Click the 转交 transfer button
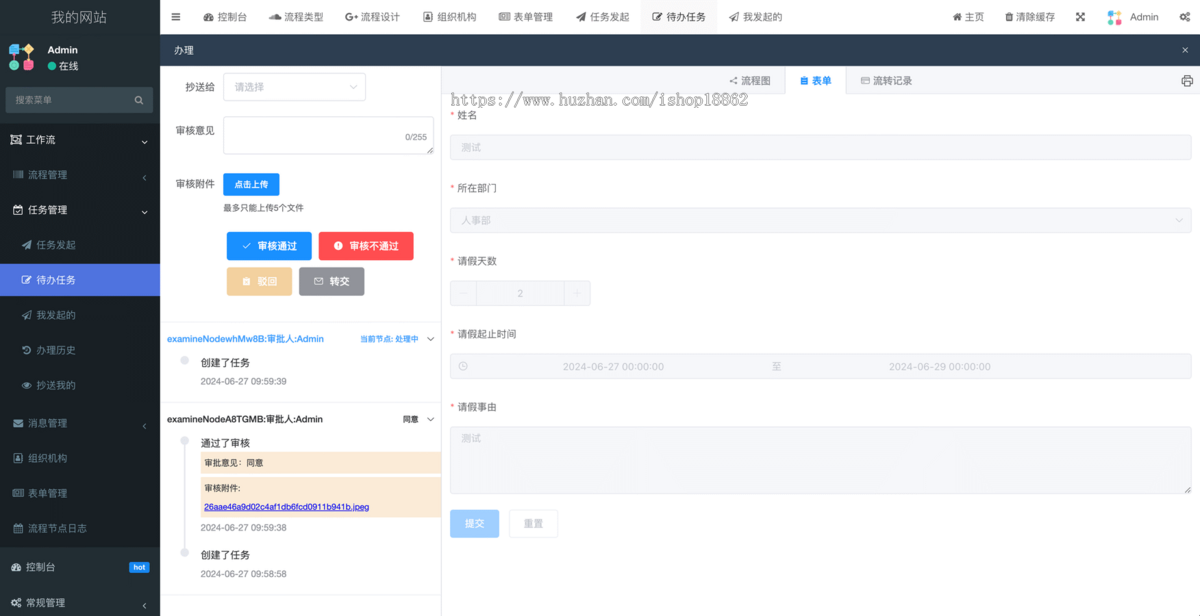This screenshot has height=616, width=1200. click(x=331, y=281)
